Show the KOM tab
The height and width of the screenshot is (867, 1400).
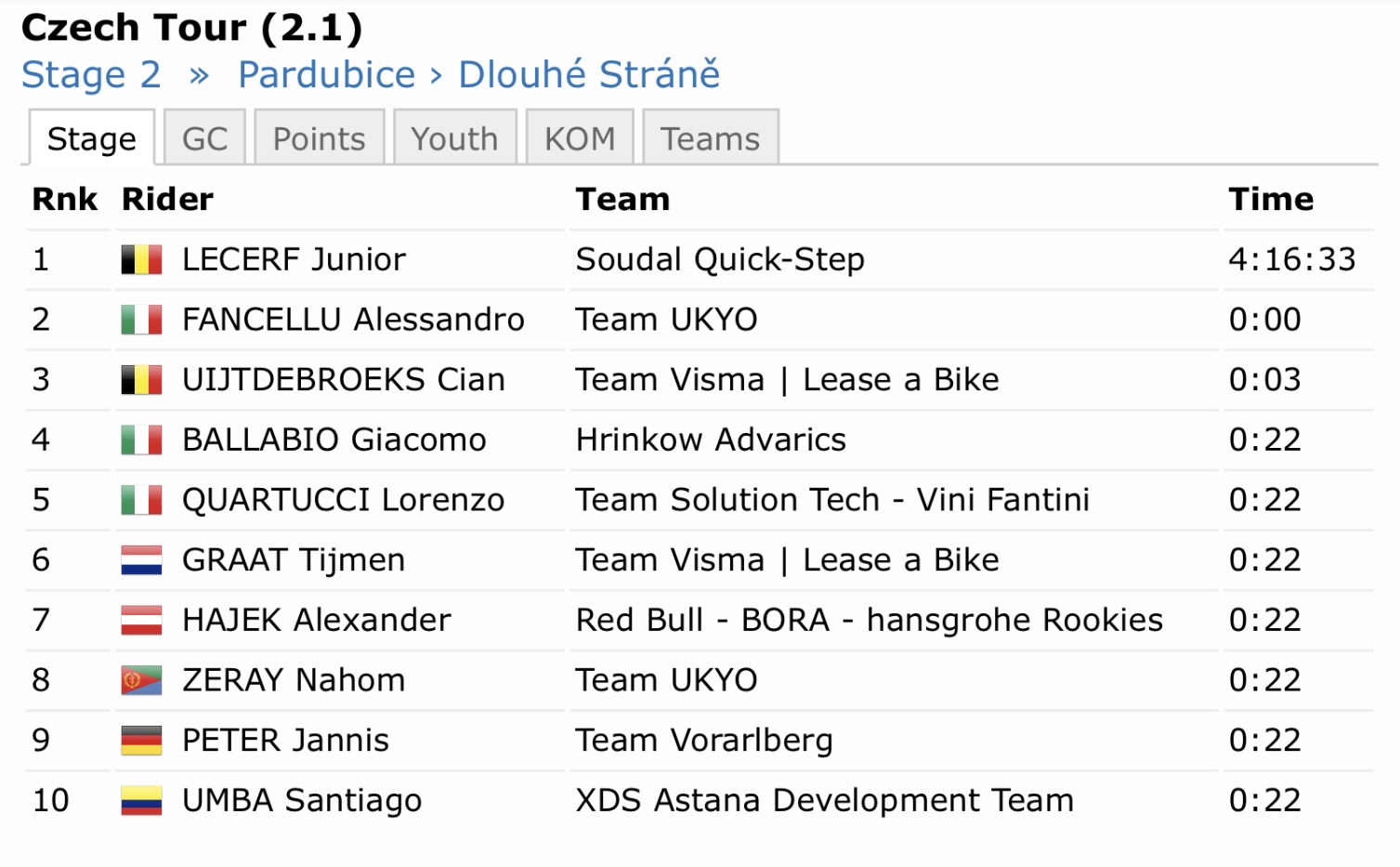point(580,138)
